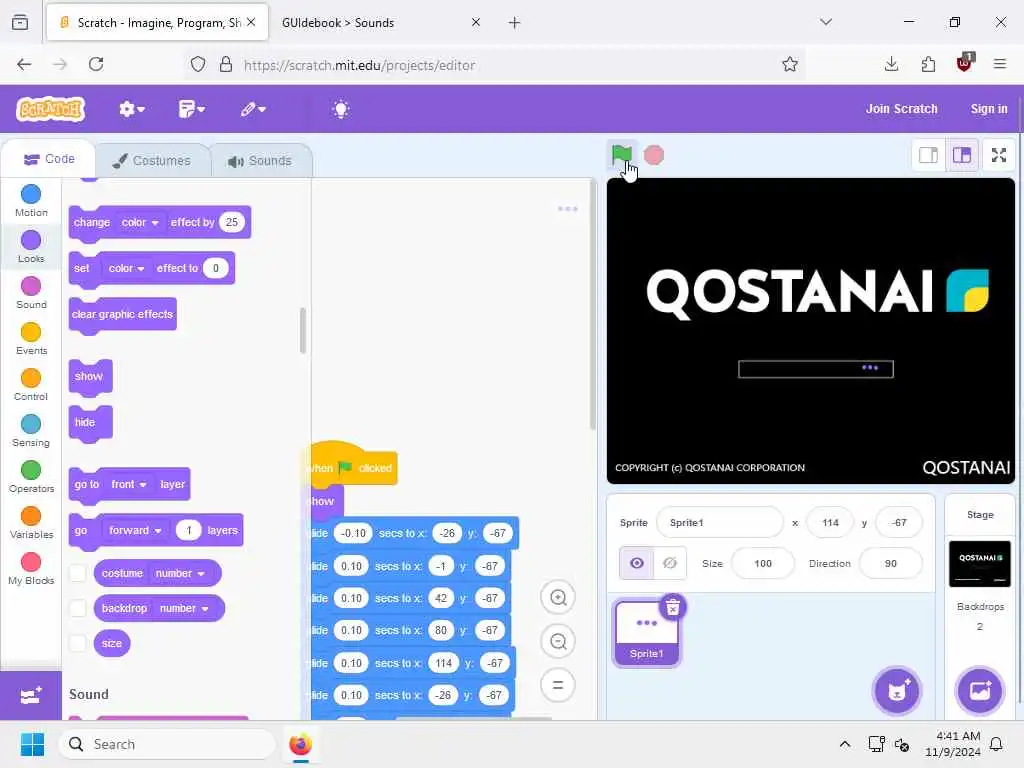
Task: Click Join Scratch link
Action: [x=901, y=109]
